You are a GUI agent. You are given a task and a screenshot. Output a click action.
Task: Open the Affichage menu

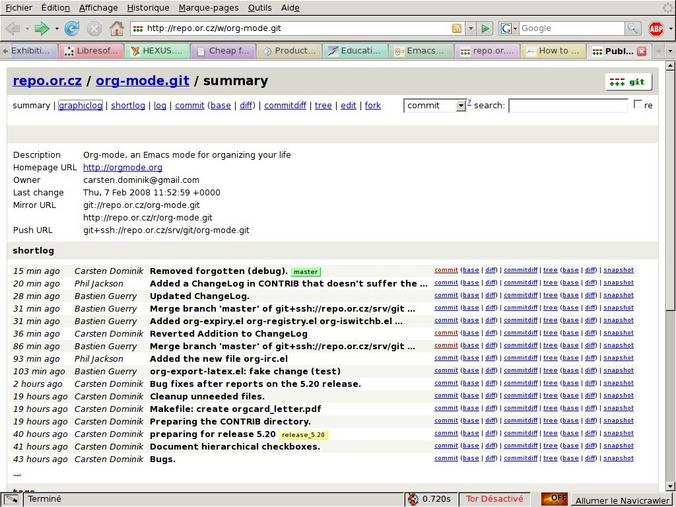[98, 8]
